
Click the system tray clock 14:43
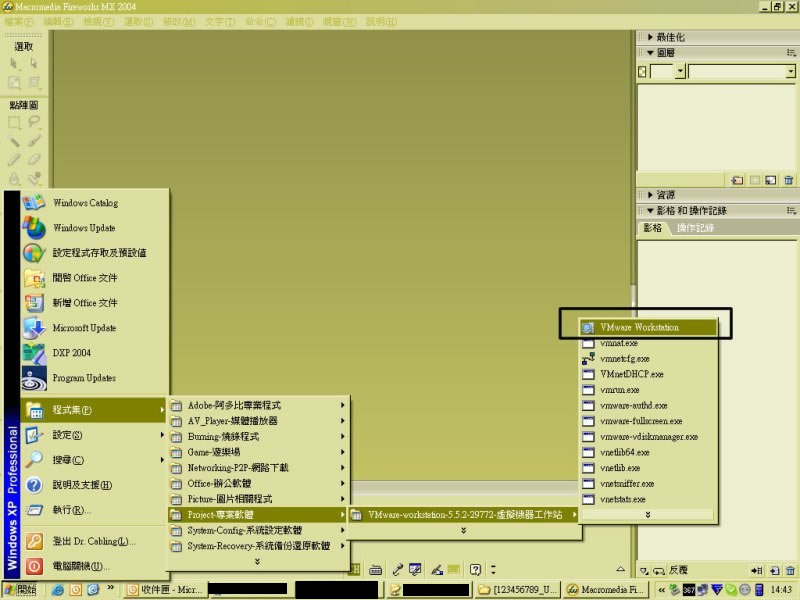[x=781, y=590]
